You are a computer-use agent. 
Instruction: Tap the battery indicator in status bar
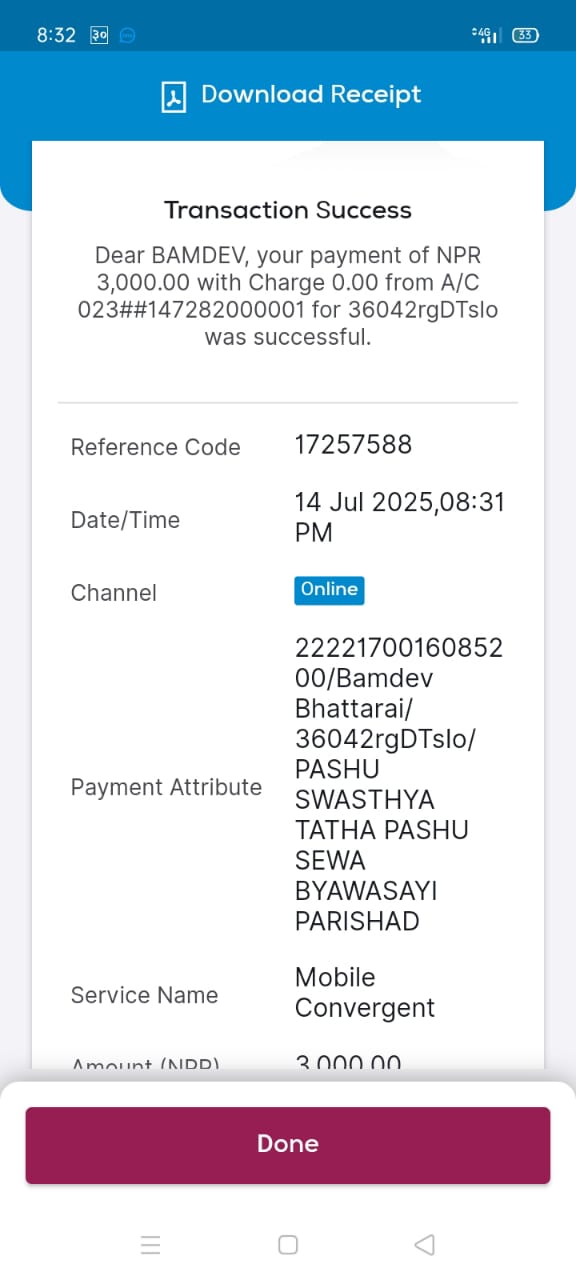(526, 35)
